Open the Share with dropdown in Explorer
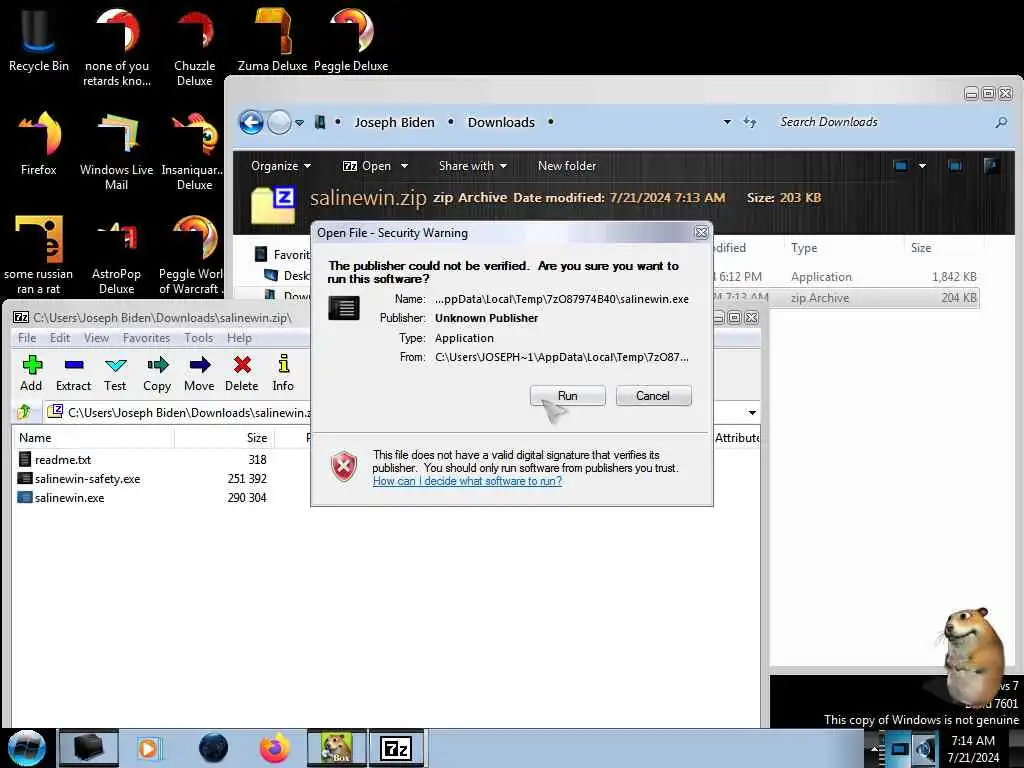The image size is (1024, 768). (x=473, y=166)
